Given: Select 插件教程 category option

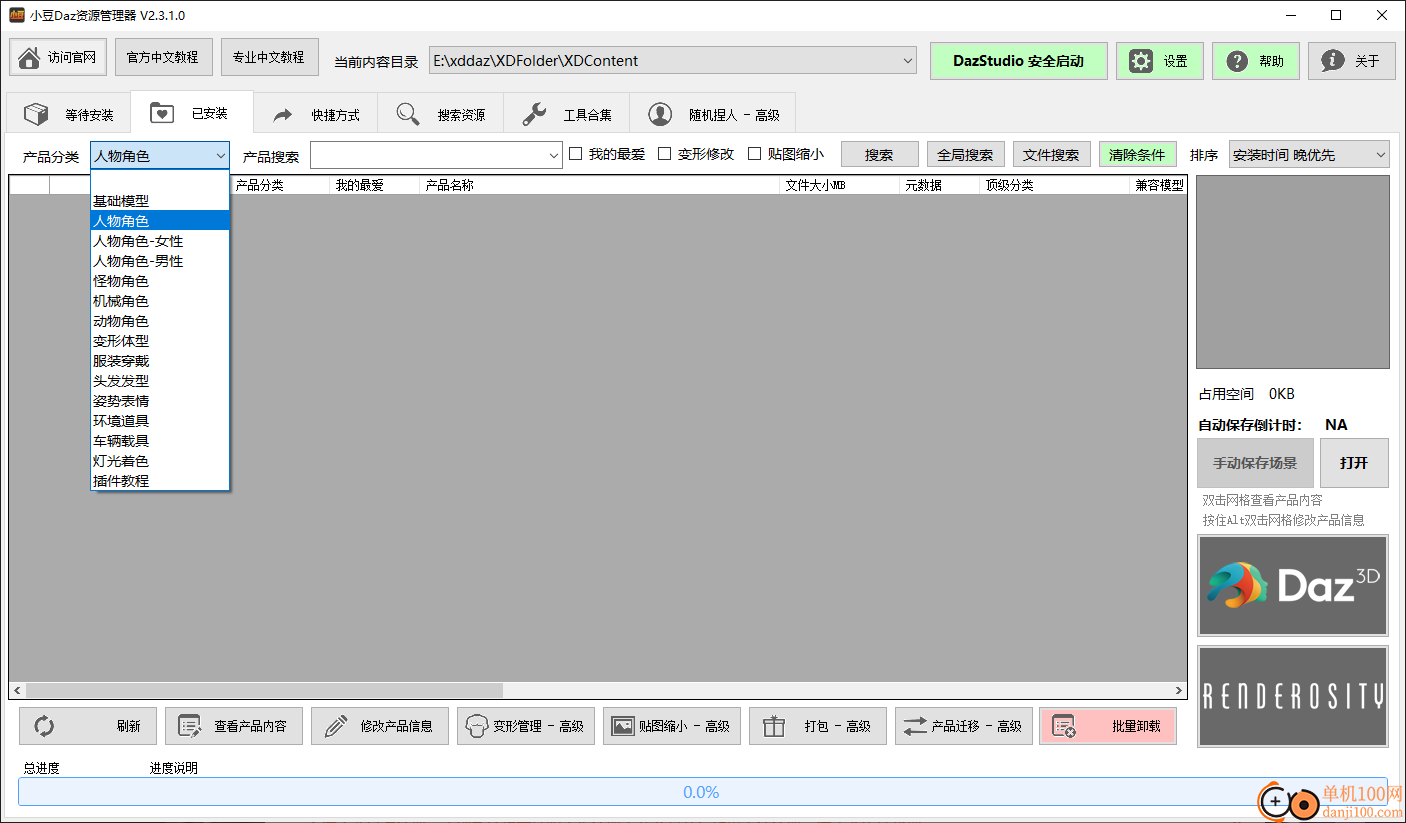Looking at the screenshot, I should [x=160, y=481].
